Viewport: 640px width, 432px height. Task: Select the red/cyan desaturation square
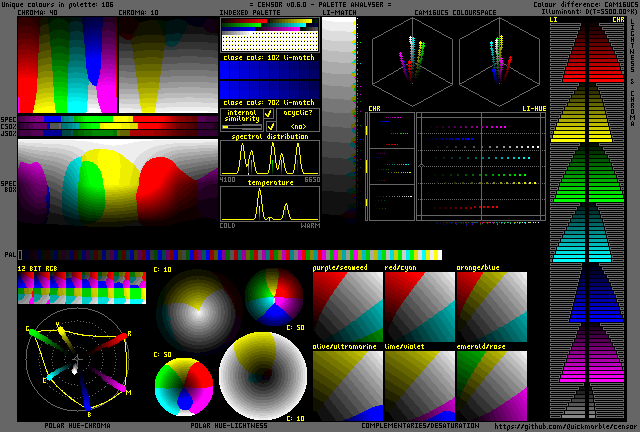(x=419, y=305)
